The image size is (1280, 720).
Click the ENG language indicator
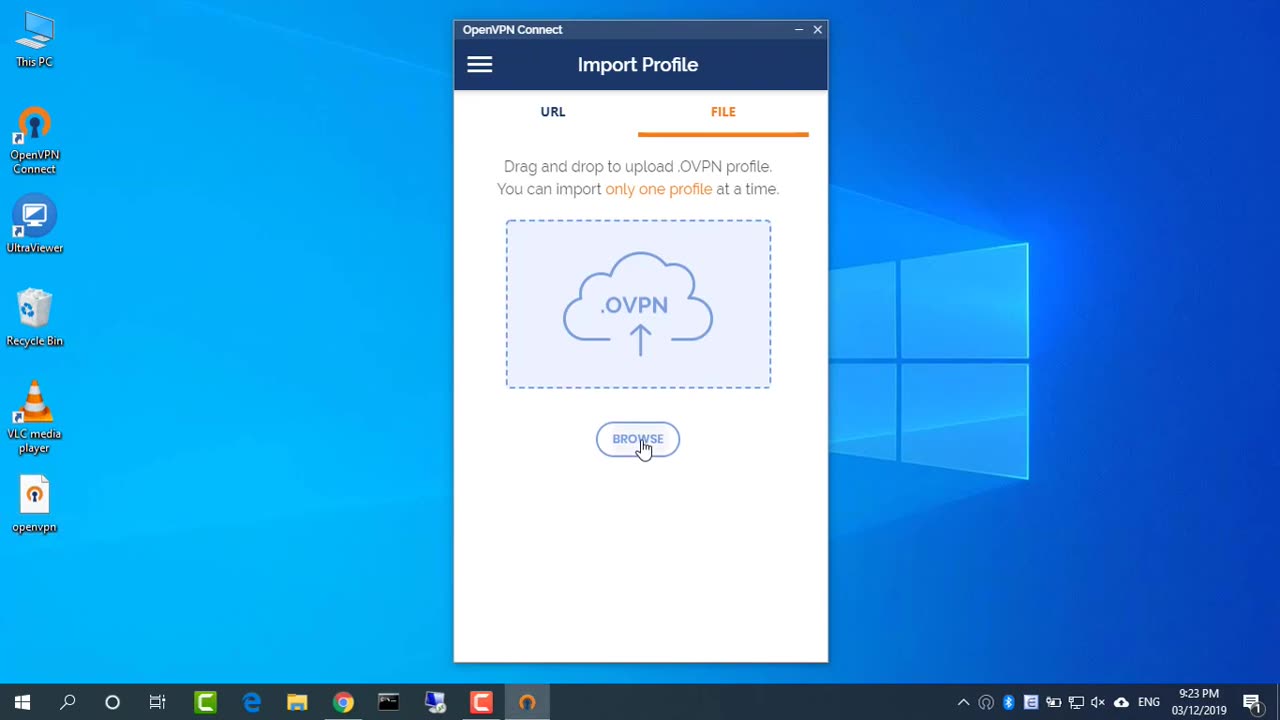[1149, 702]
